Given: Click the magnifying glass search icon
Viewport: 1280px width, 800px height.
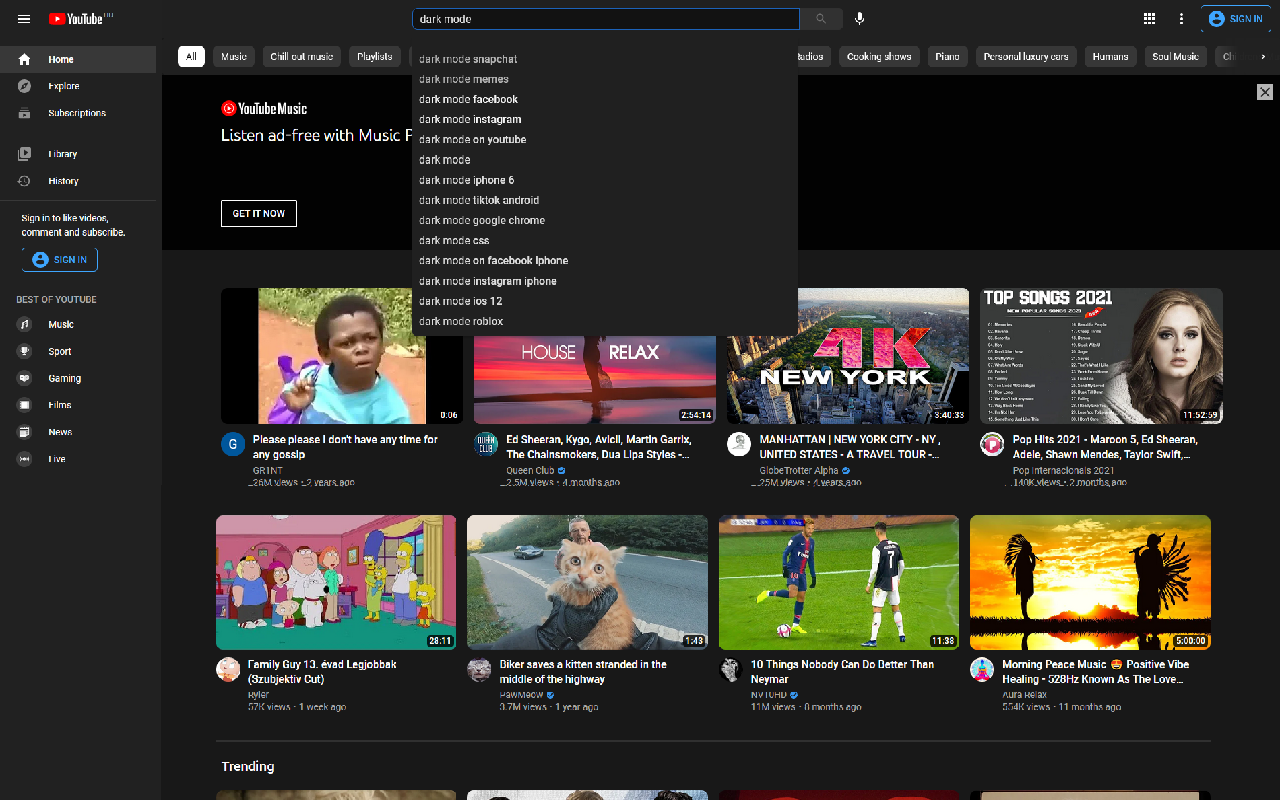Looking at the screenshot, I should pos(820,18).
